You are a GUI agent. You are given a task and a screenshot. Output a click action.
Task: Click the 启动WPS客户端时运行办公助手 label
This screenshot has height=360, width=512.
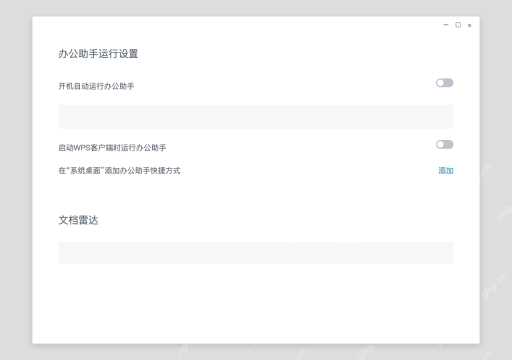coord(112,148)
